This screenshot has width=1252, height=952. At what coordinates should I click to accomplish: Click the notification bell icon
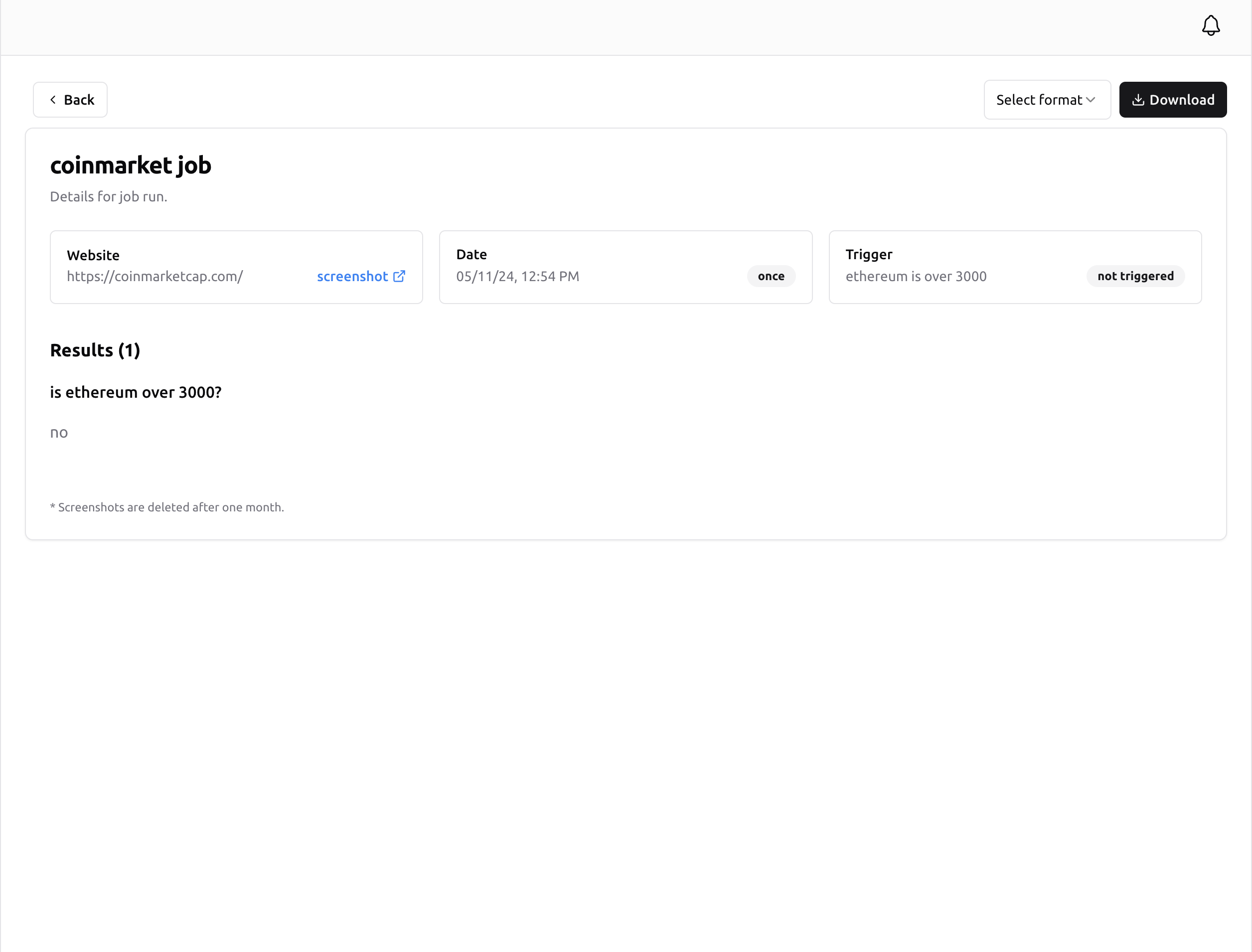[1210, 25]
